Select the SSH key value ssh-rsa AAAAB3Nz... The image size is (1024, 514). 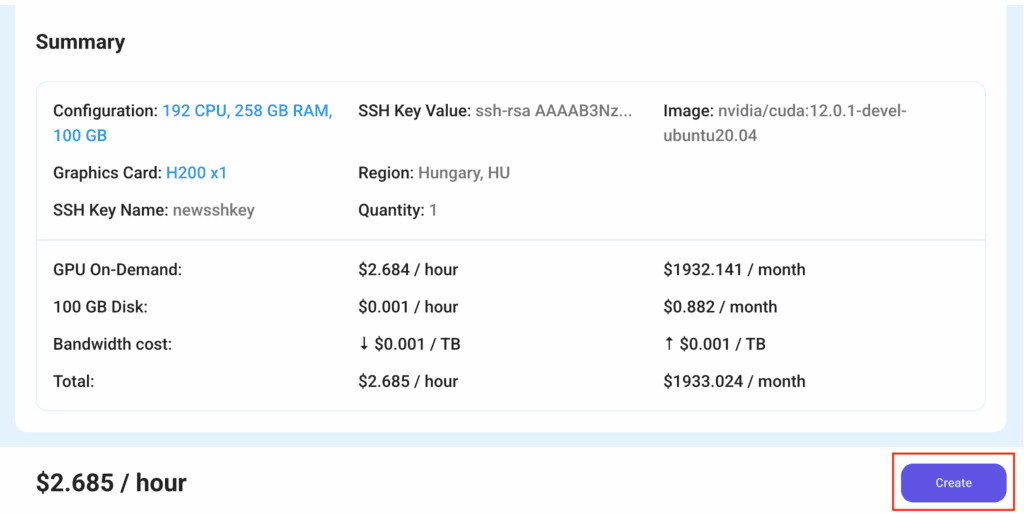tap(554, 111)
